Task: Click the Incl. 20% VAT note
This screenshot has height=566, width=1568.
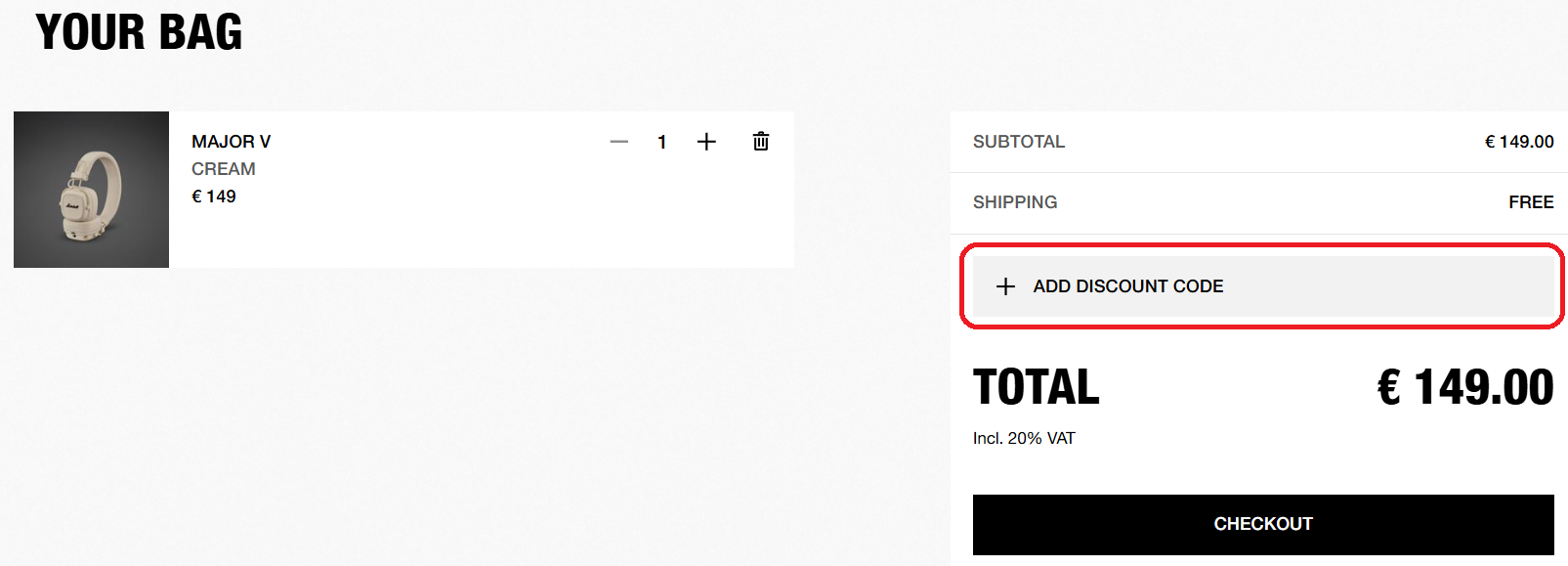Action: [1023, 438]
